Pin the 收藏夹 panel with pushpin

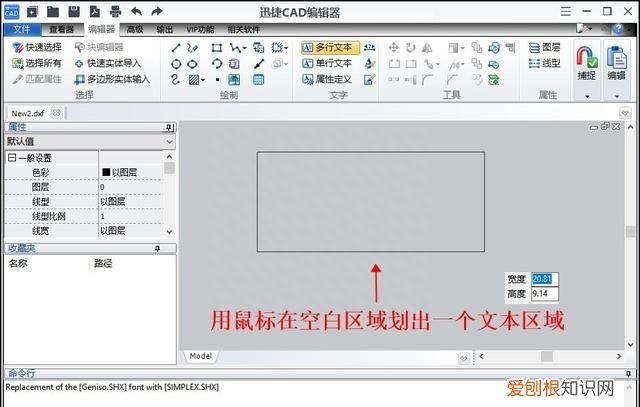(158, 249)
